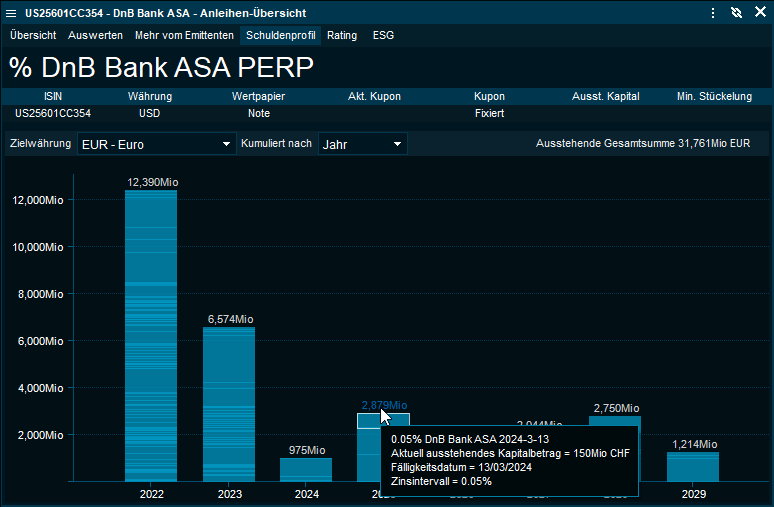Click the unlink/pin icon in title bar
Viewport: 774px width, 507px height.
point(736,13)
